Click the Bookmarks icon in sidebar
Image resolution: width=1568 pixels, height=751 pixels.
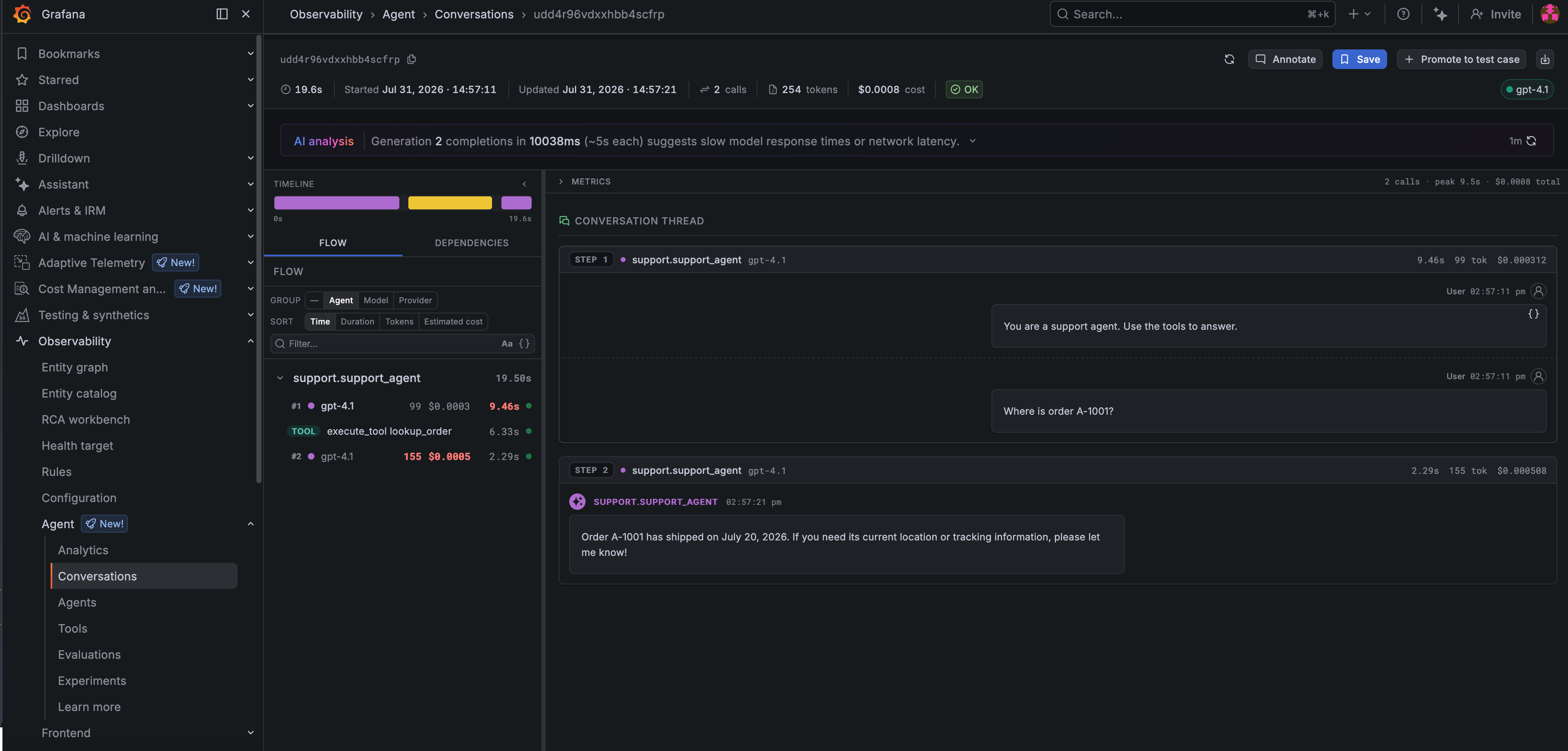click(22, 53)
